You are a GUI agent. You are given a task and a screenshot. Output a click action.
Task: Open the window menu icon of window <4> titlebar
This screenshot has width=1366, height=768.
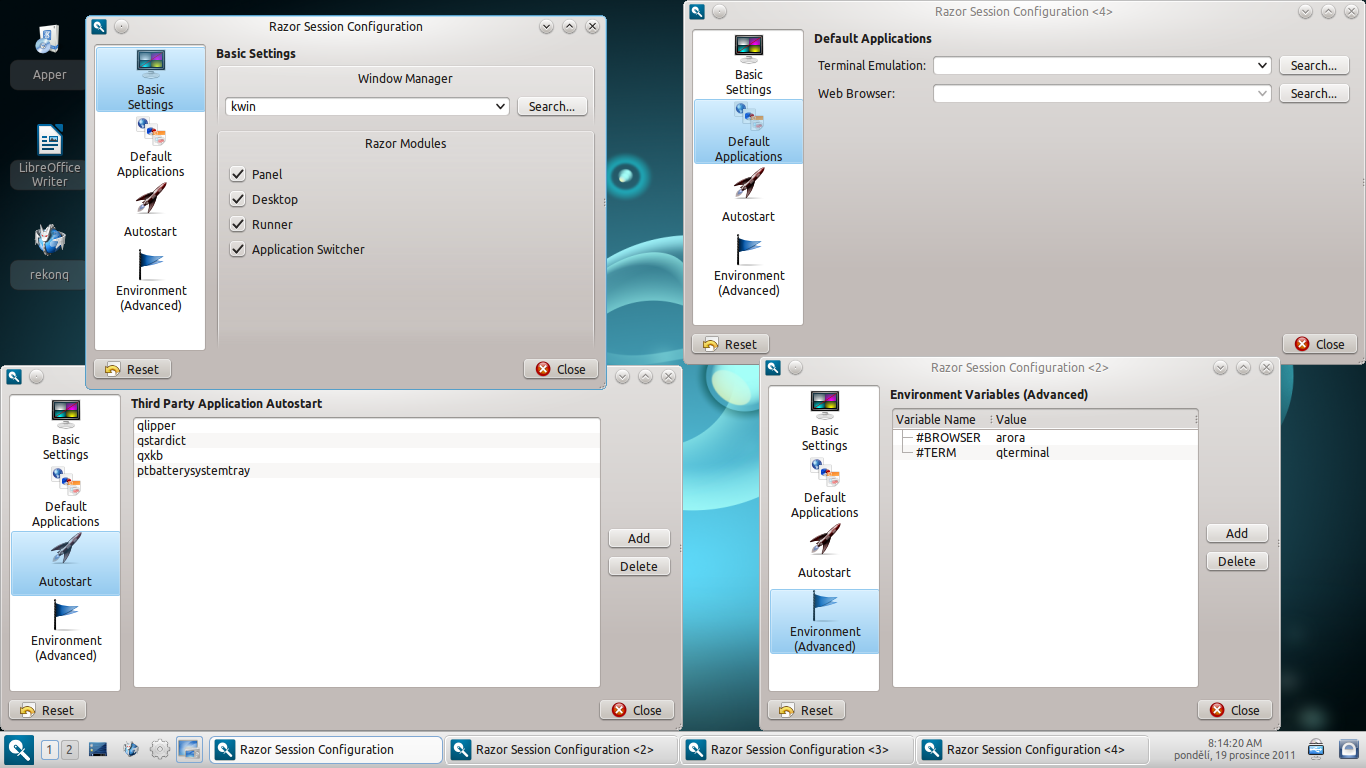(697, 12)
